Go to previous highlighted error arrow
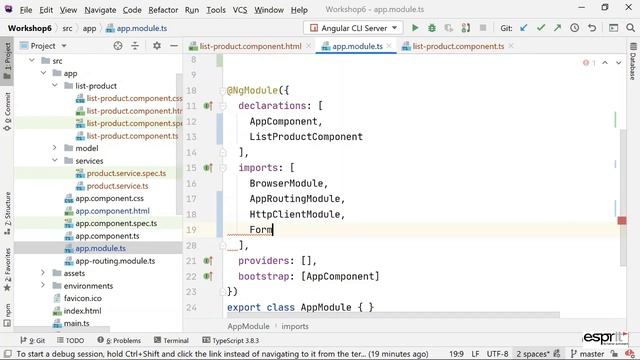 [605, 62]
